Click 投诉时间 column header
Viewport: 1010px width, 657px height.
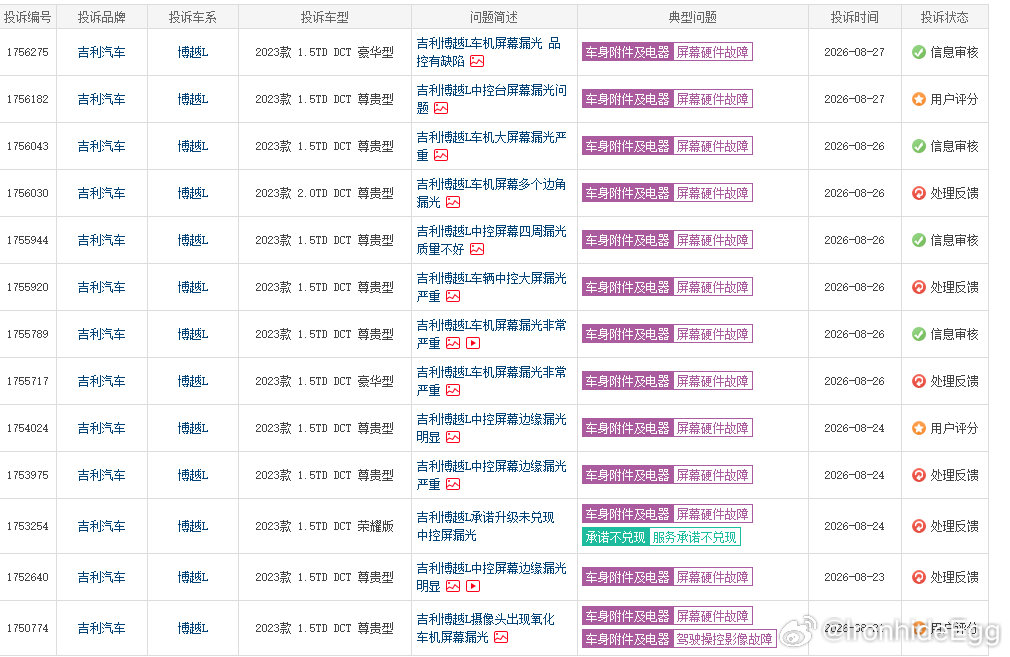coord(854,17)
